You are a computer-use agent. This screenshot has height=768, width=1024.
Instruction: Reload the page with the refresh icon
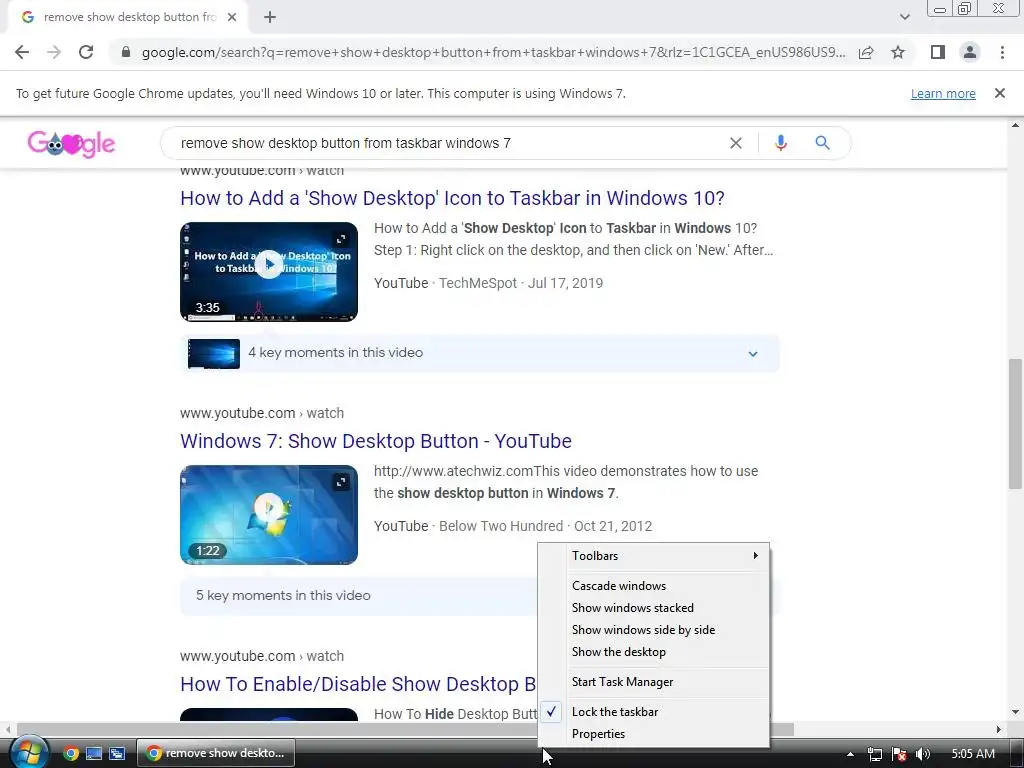86,52
